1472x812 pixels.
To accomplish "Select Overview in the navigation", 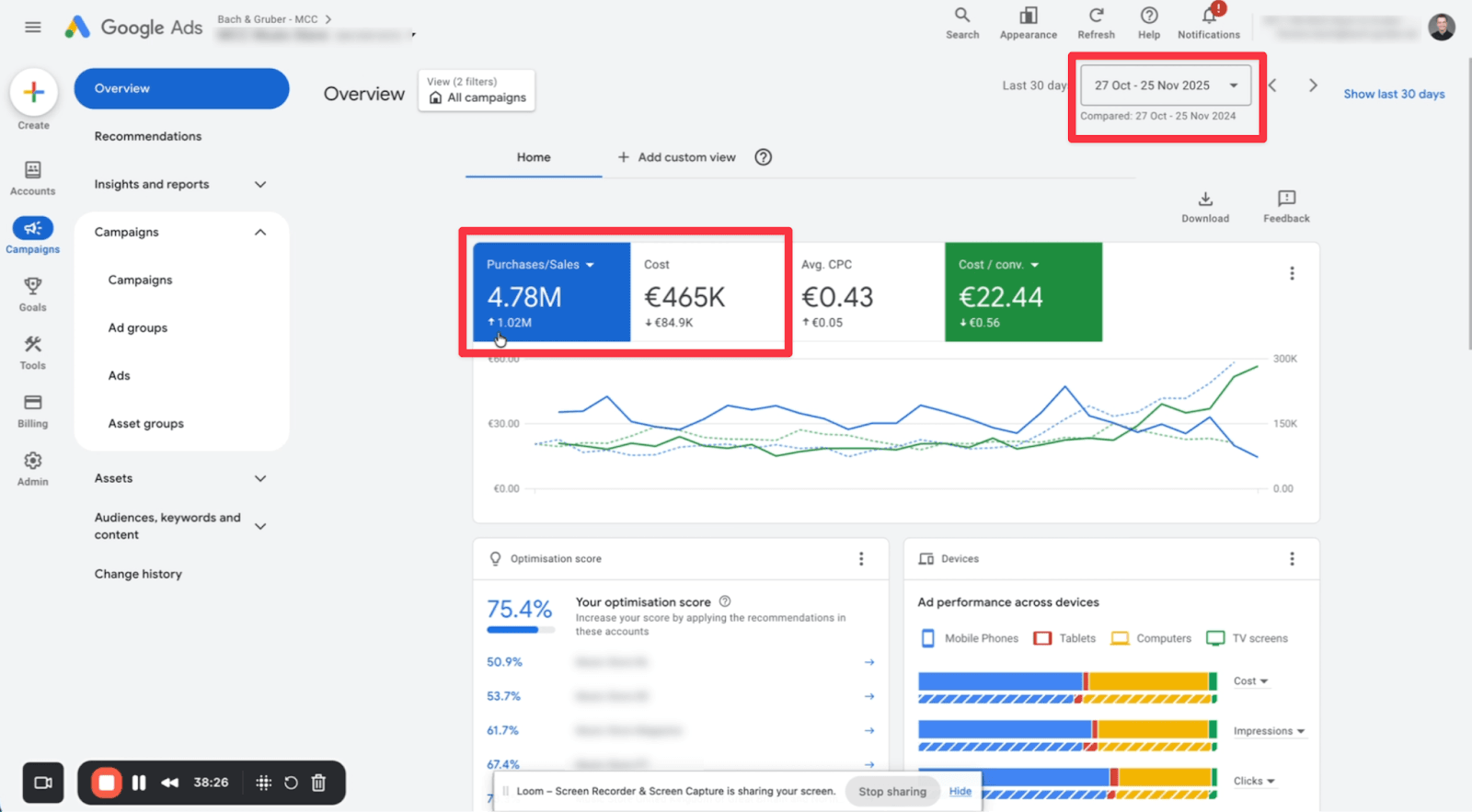I will [x=181, y=88].
